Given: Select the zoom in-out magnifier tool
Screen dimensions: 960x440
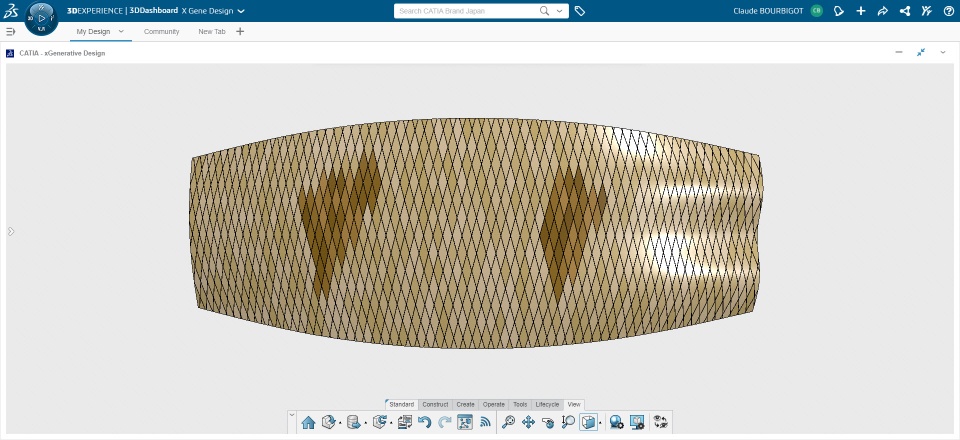Looking at the screenshot, I should pos(568,422).
